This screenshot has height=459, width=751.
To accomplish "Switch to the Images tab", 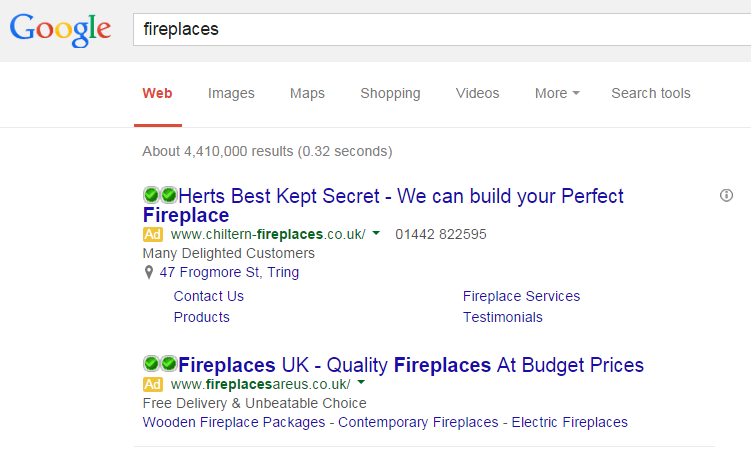I will coord(231,93).
